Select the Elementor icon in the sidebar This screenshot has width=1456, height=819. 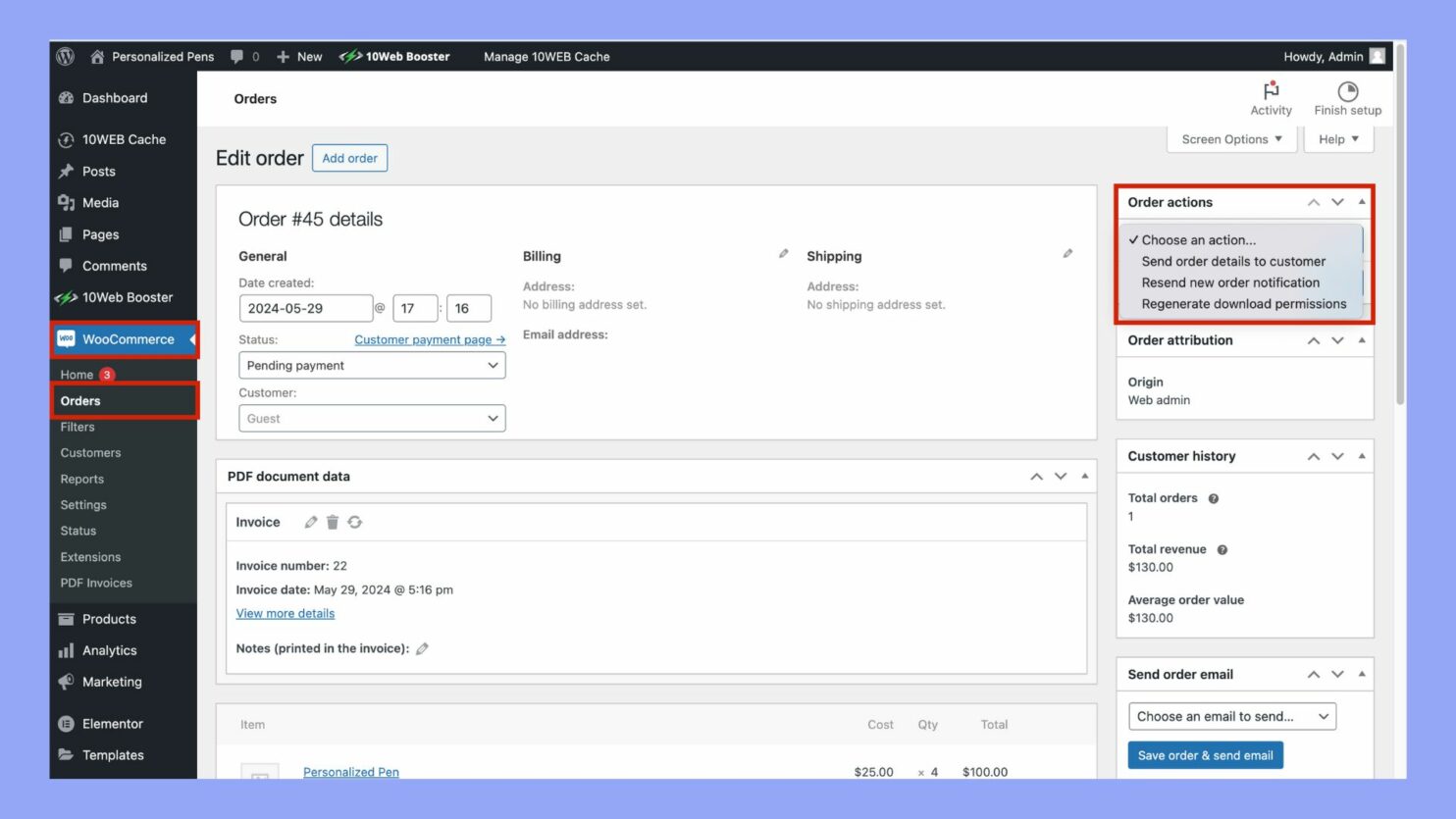coord(65,723)
